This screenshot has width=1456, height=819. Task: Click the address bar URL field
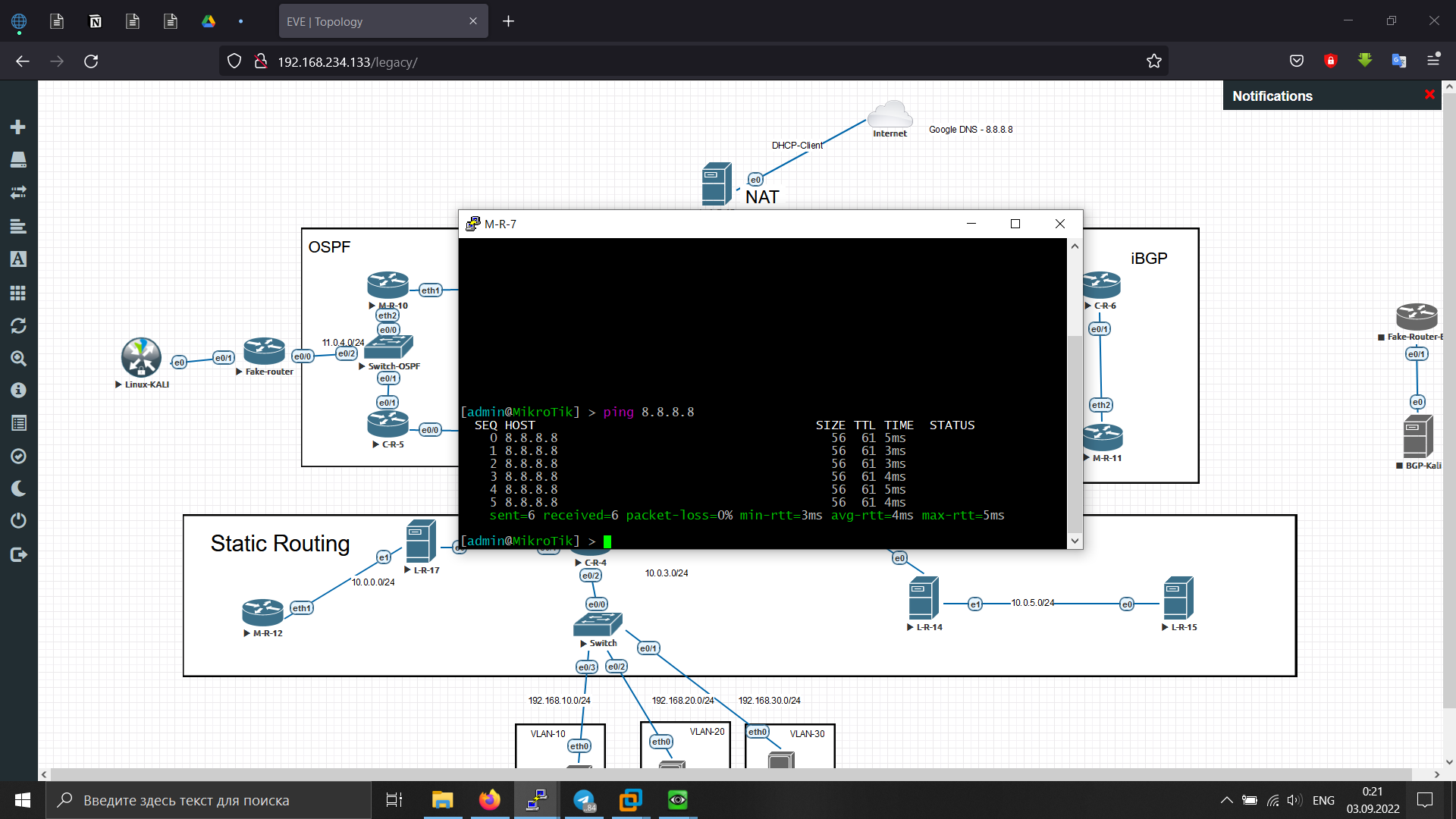click(694, 61)
